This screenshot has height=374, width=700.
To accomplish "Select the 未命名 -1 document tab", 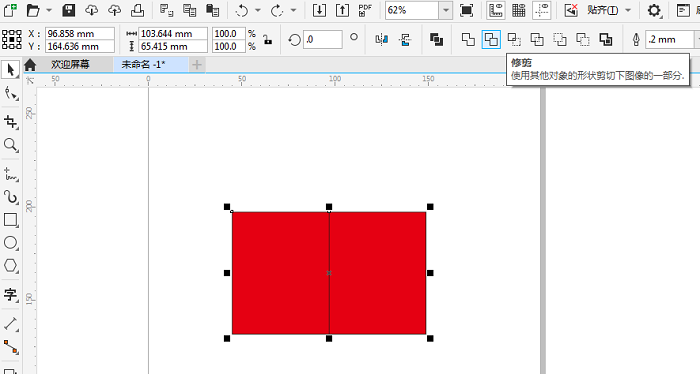I will (143, 65).
